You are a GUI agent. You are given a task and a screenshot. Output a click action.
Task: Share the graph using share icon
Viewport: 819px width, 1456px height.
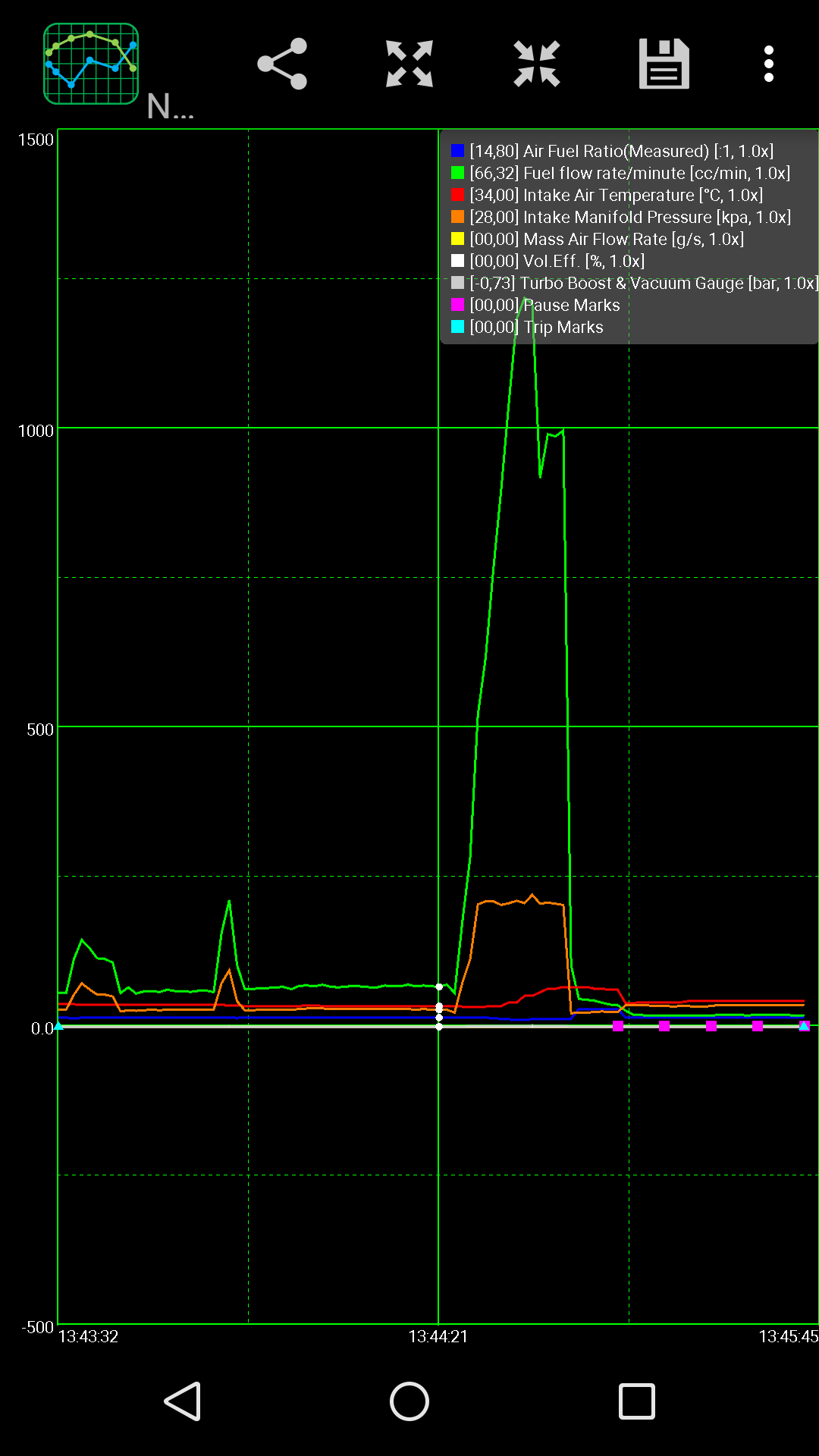282,64
